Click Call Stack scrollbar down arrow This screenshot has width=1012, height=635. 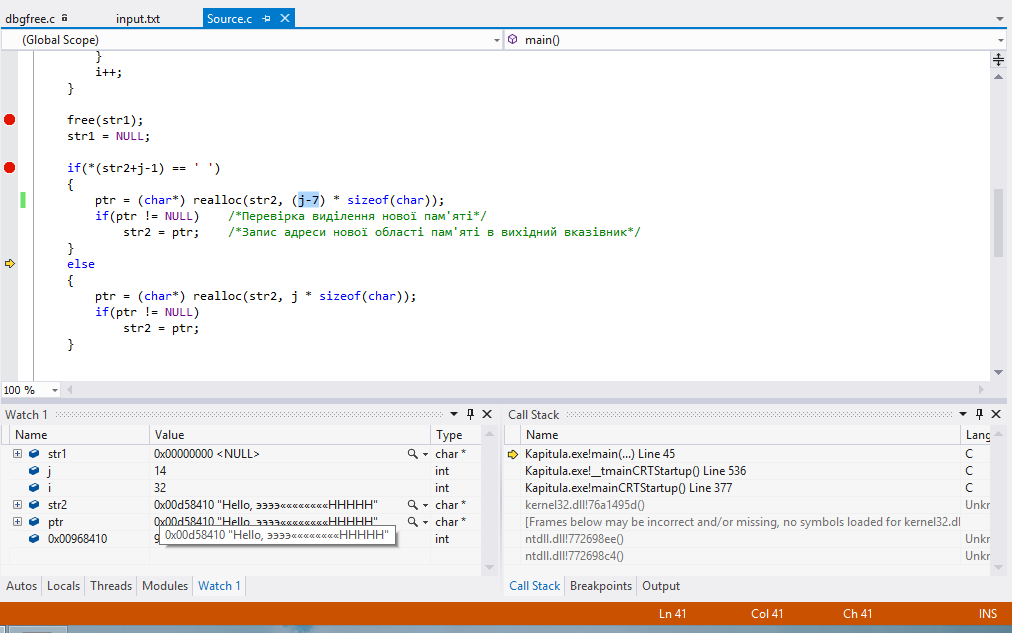pyautogui.click(x=998, y=568)
